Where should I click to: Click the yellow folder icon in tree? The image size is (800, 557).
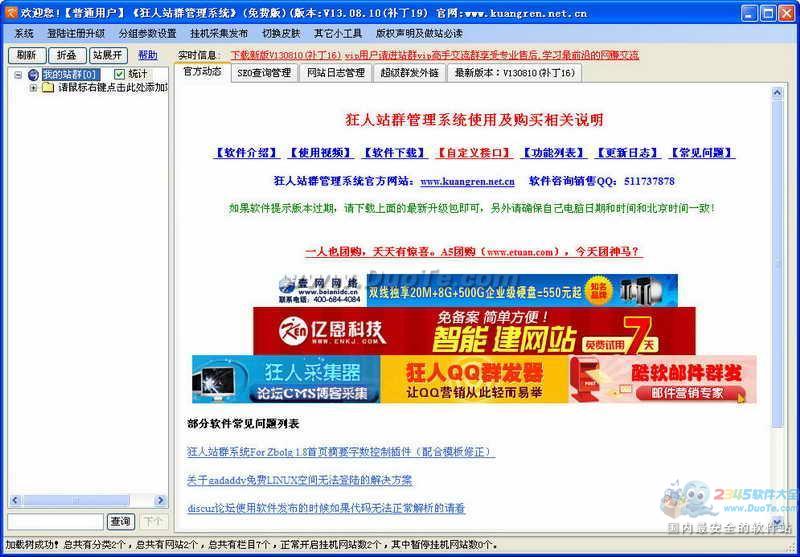[48, 88]
